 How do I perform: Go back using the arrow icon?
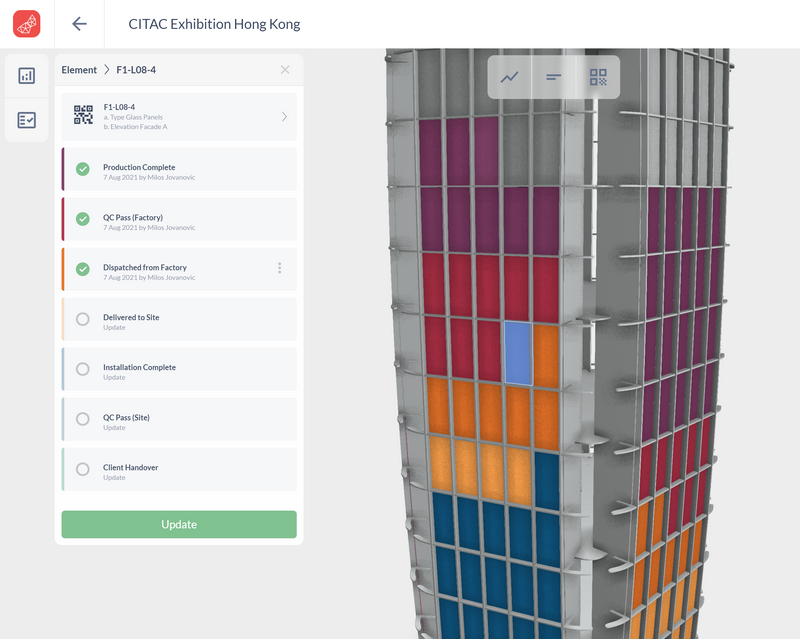tap(79, 23)
